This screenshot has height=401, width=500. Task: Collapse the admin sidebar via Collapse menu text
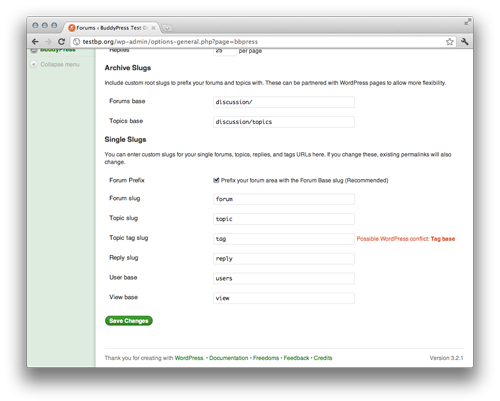point(60,64)
